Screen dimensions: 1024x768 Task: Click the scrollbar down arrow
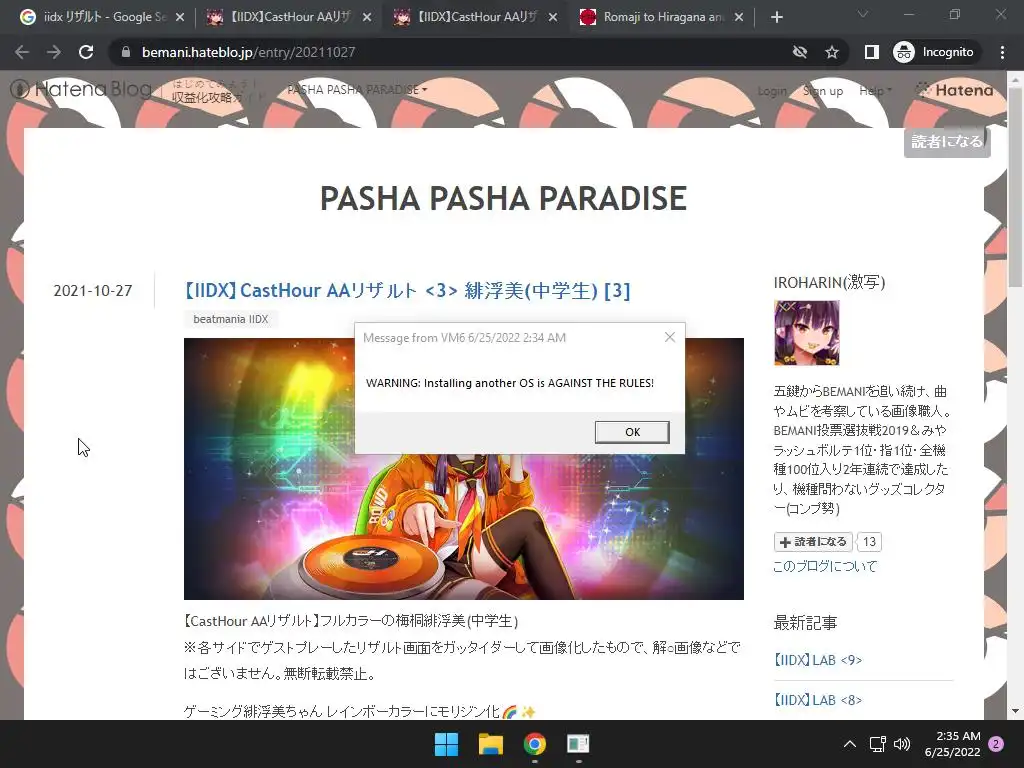[1015, 711]
